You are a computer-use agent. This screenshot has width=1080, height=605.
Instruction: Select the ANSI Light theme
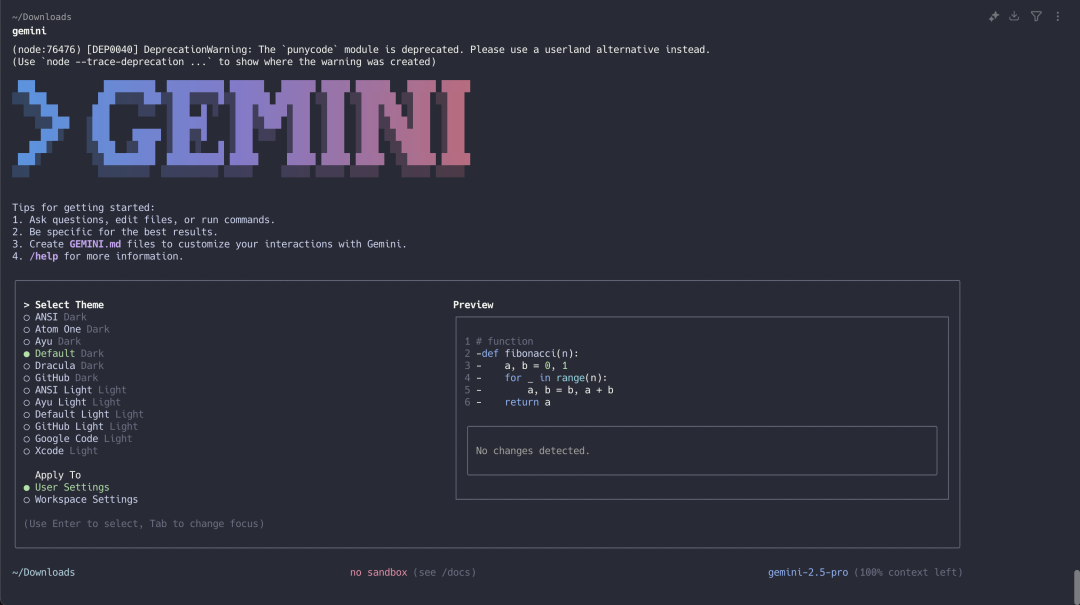coord(75,390)
